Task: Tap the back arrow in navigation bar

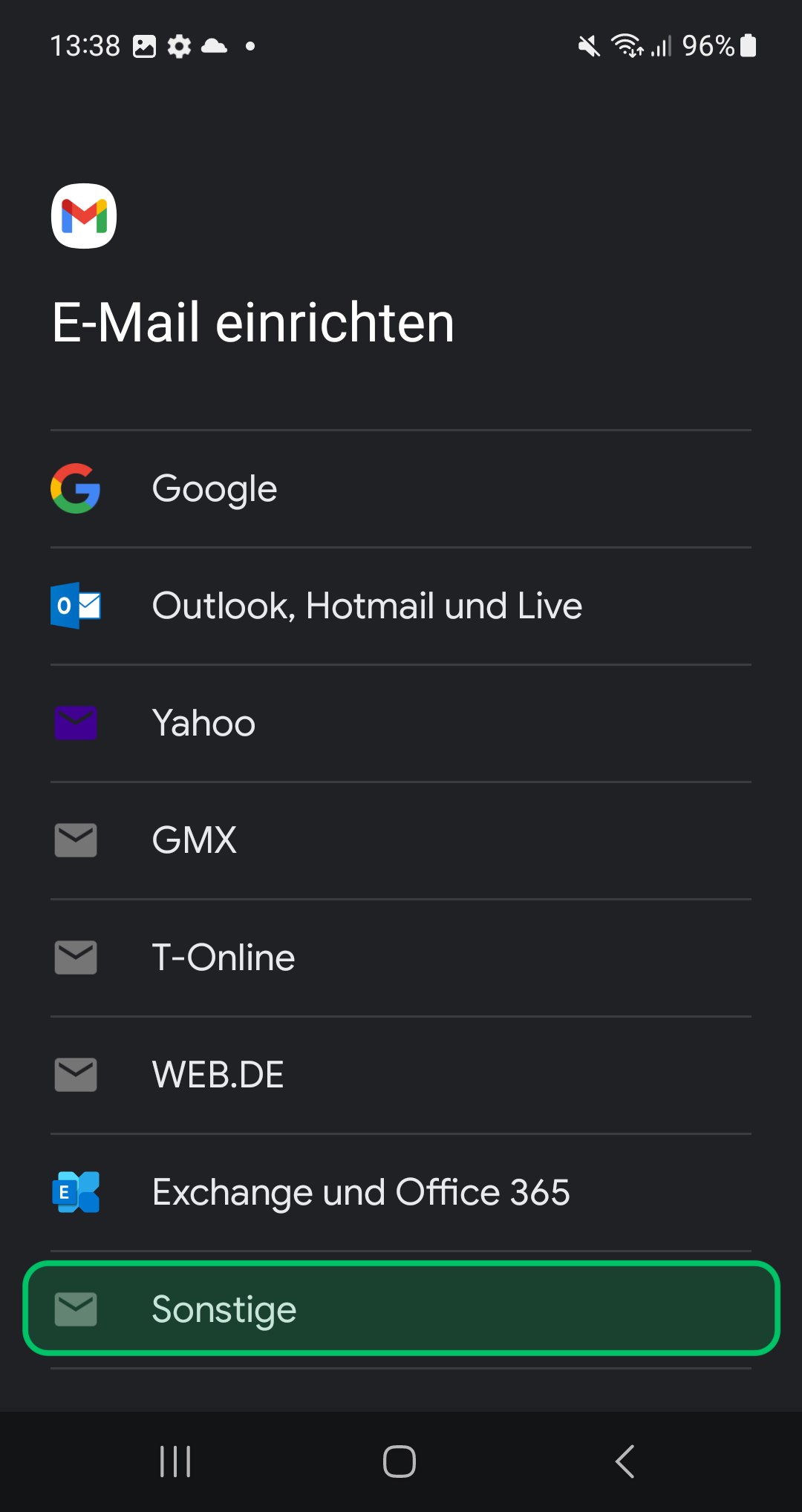Action: click(625, 1462)
